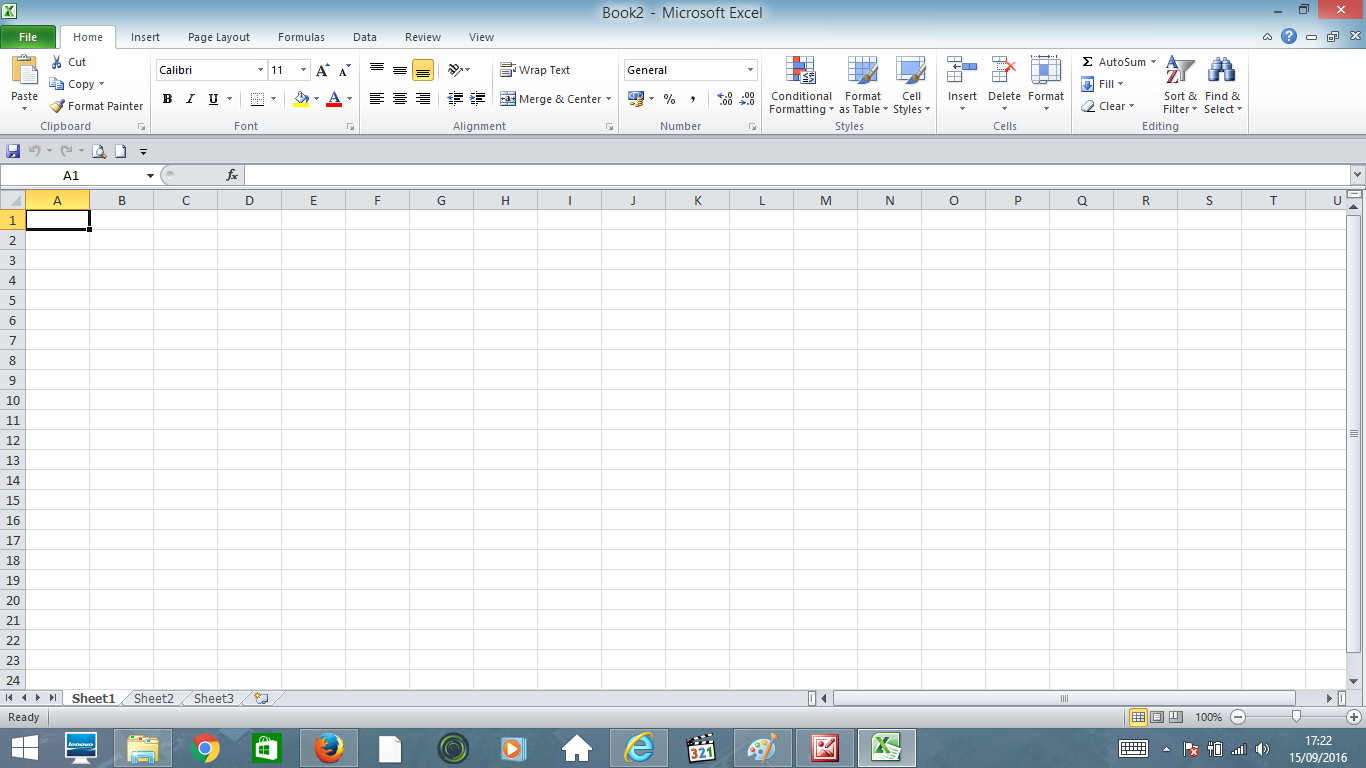This screenshot has width=1366, height=768.
Task: Enable Wrap Text for the cell
Action: tap(536, 69)
